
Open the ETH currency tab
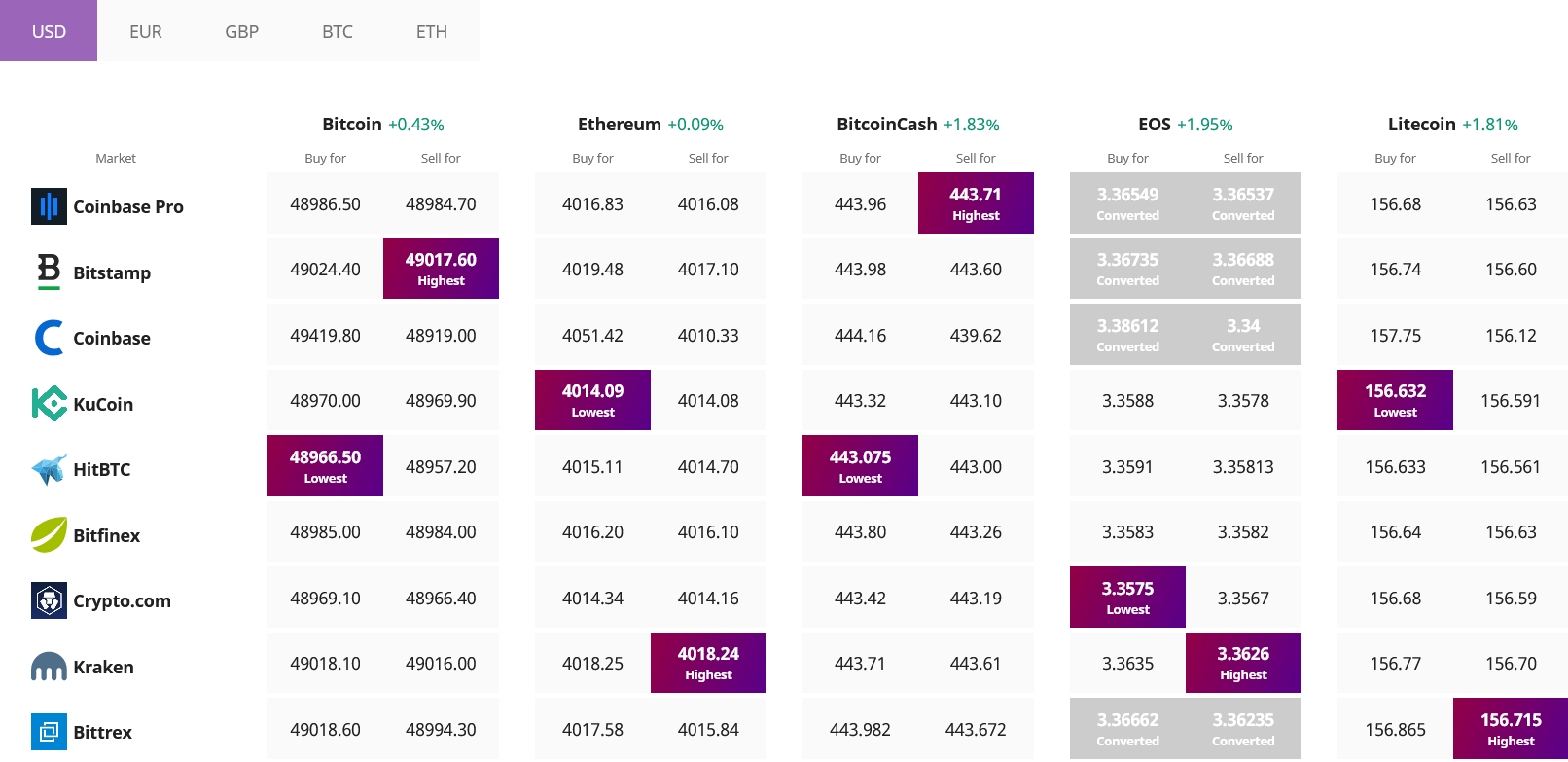pyautogui.click(x=432, y=31)
